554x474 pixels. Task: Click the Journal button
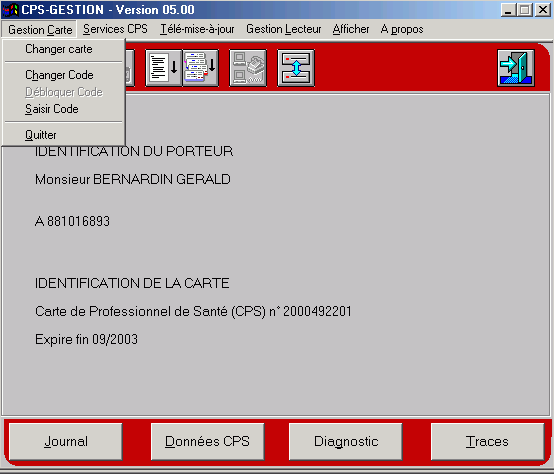(66, 442)
